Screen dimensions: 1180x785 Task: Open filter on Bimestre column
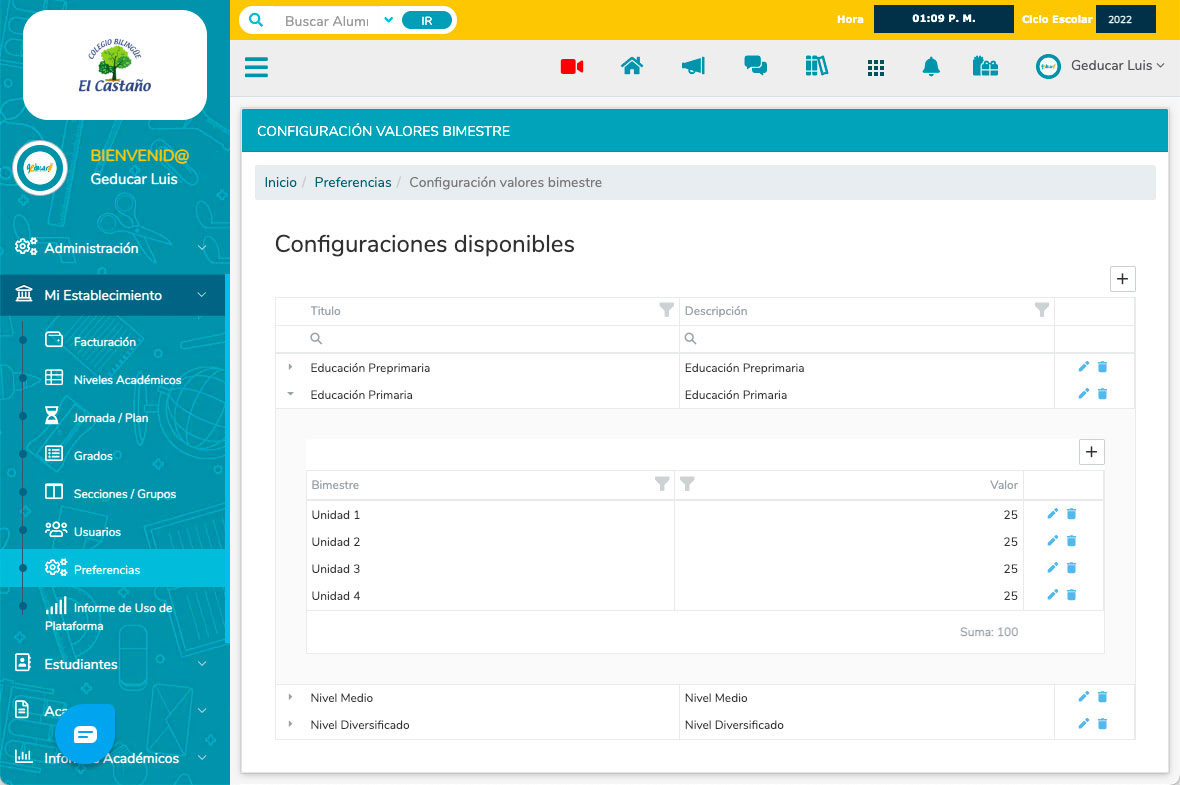point(661,484)
